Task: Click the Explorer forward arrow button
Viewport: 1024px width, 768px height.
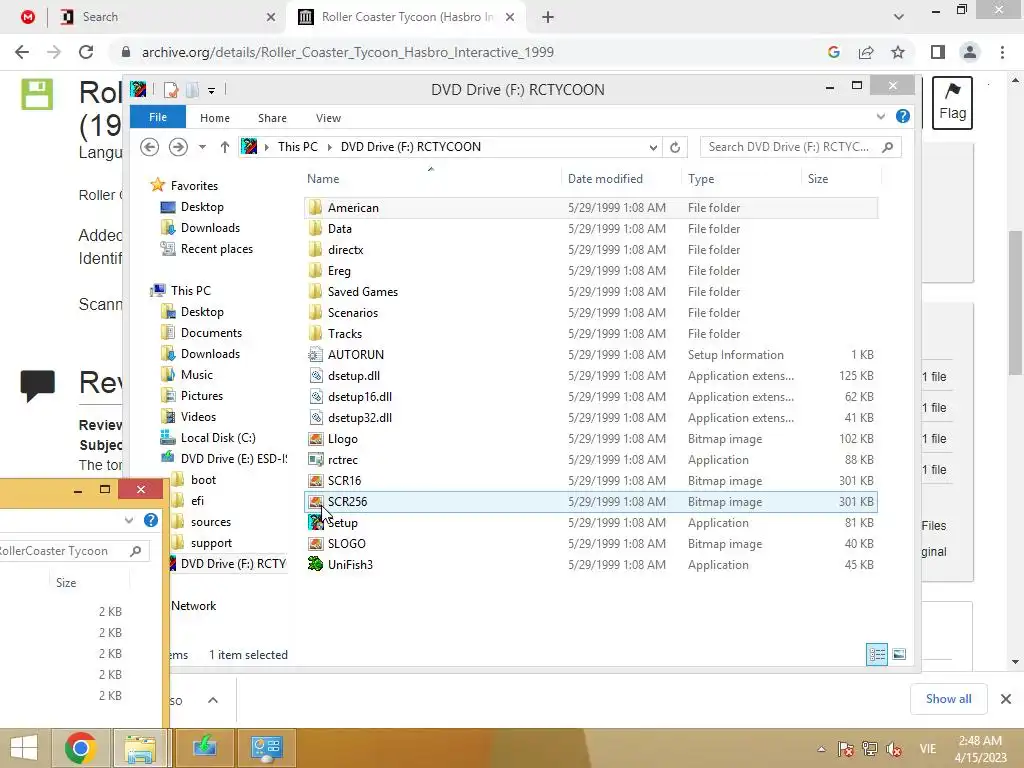Action: point(178,147)
